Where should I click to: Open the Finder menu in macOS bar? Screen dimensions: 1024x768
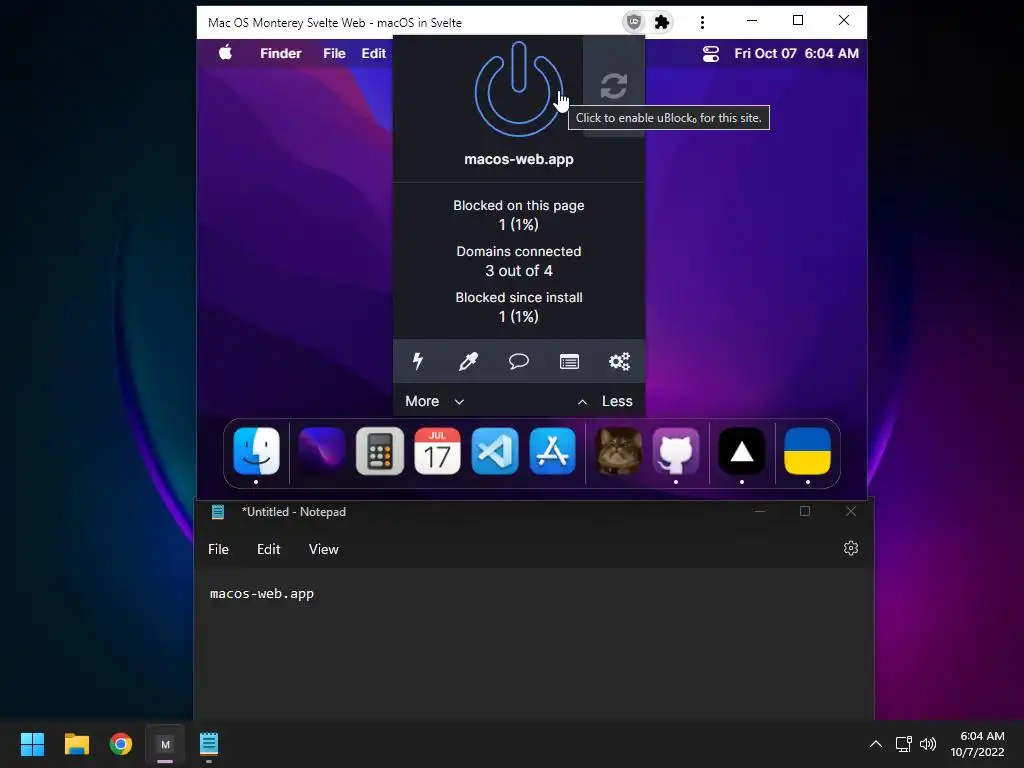pos(281,54)
